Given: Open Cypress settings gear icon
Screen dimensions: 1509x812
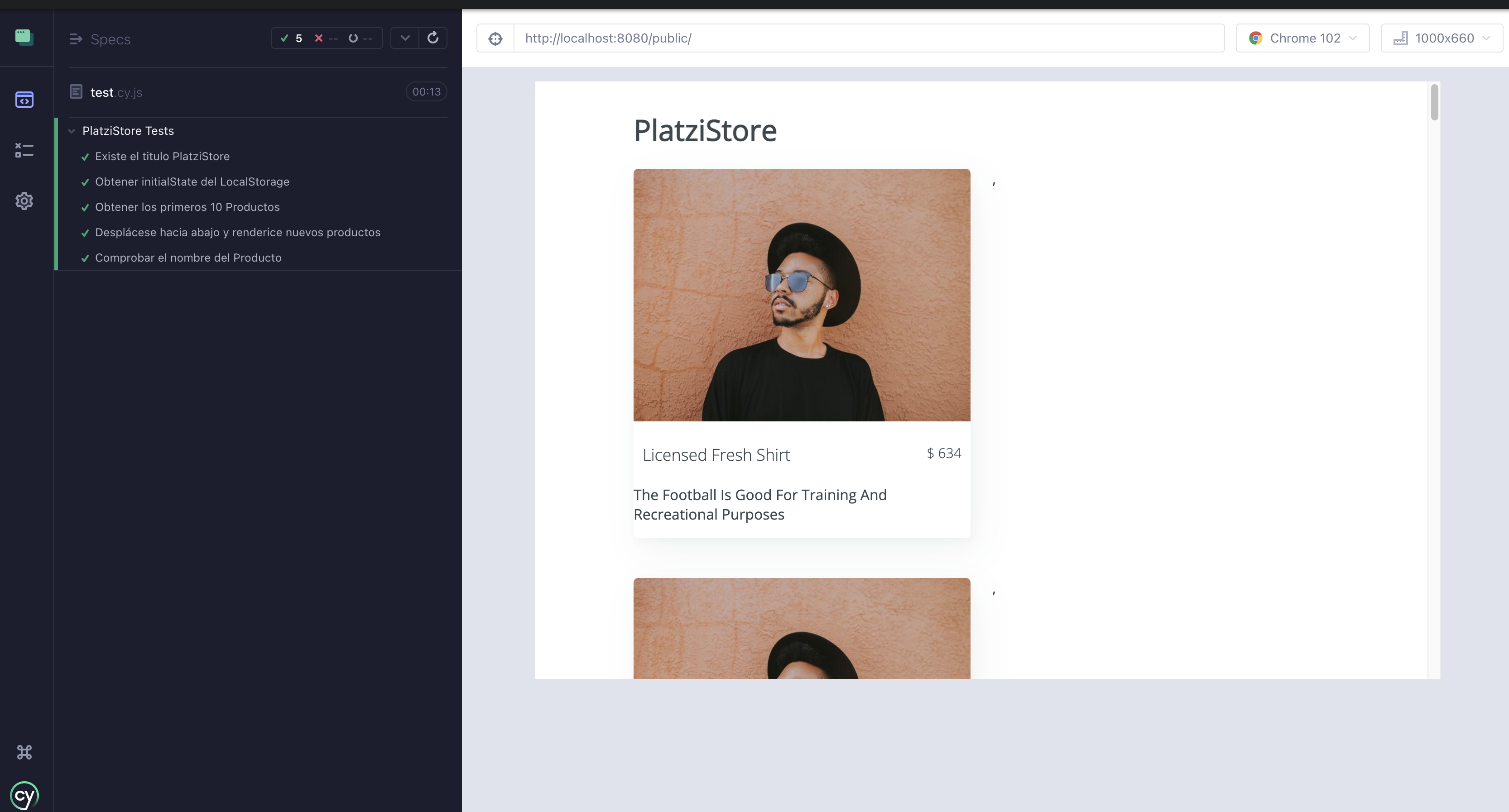Looking at the screenshot, I should tap(24, 201).
